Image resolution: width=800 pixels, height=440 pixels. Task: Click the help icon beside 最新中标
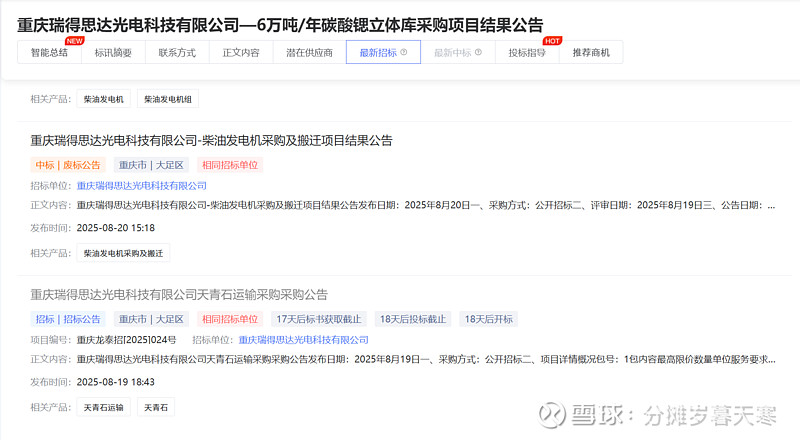pyautogui.click(x=478, y=52)
